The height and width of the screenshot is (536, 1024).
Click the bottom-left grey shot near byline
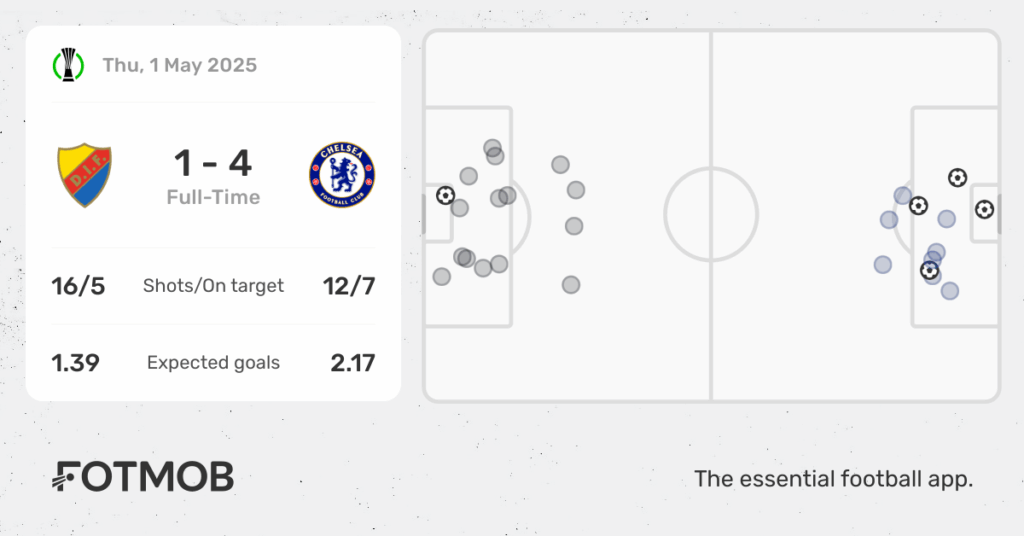pos(441,277)
